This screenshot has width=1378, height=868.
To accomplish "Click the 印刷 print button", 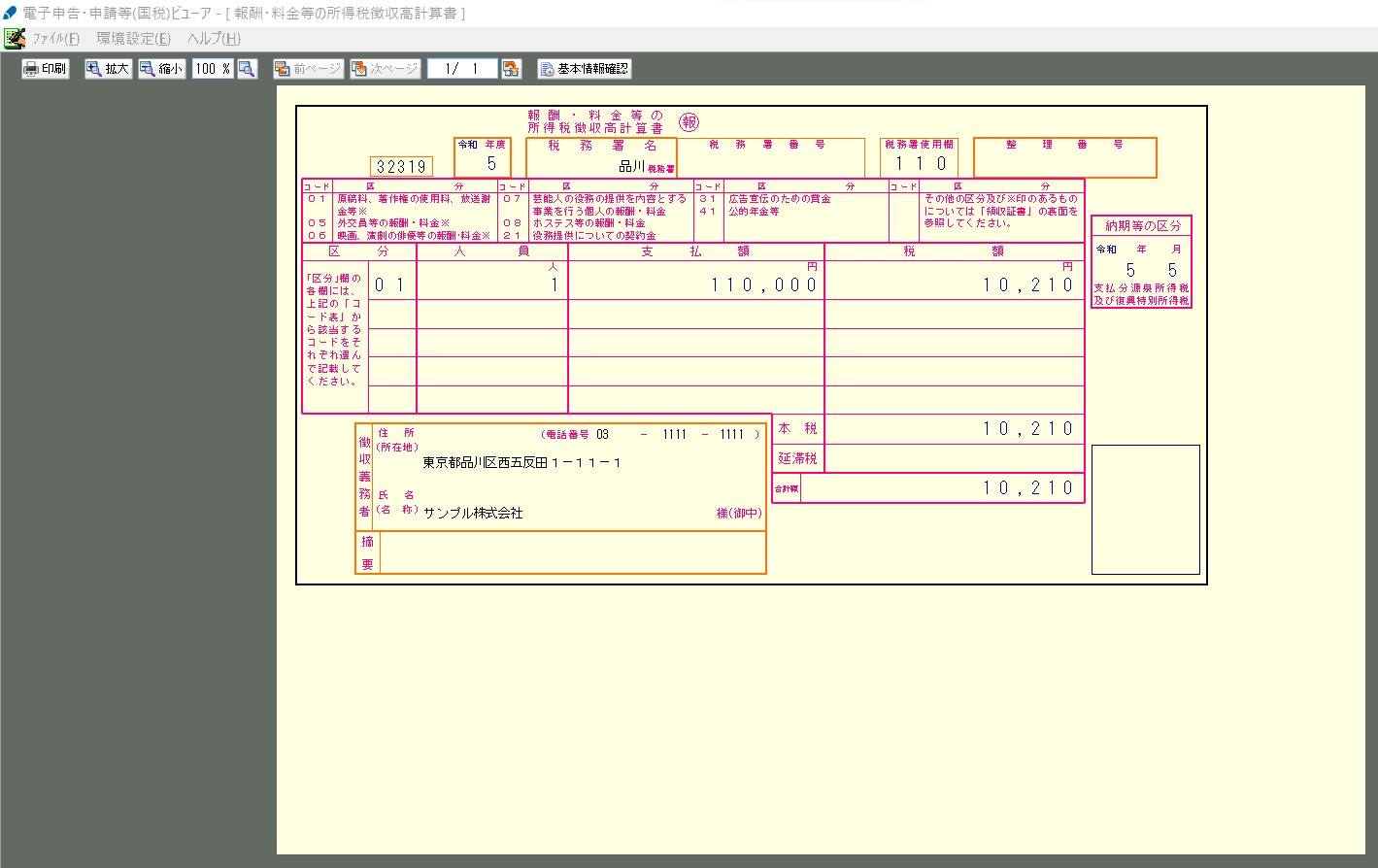I will pyautogui.click(x=46, y=69).
